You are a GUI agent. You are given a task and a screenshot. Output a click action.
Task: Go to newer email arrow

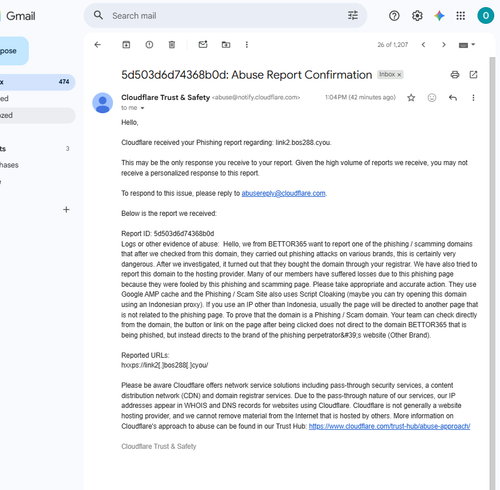point(423,45)
